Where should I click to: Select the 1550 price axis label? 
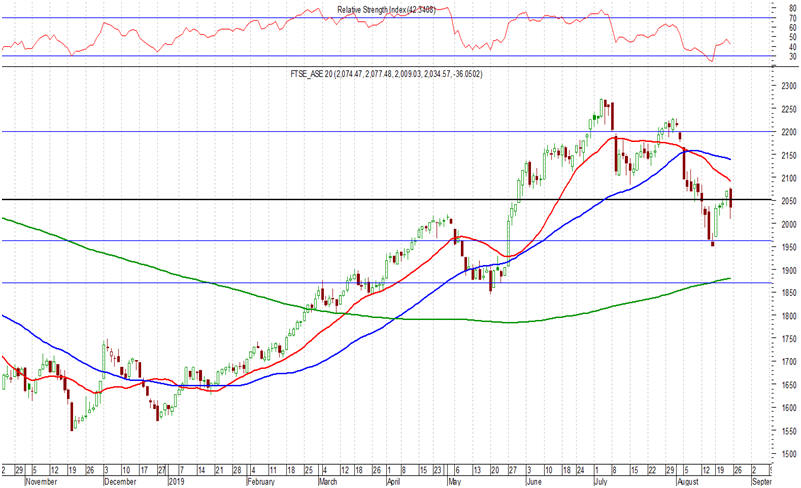[x=789, y=431]
